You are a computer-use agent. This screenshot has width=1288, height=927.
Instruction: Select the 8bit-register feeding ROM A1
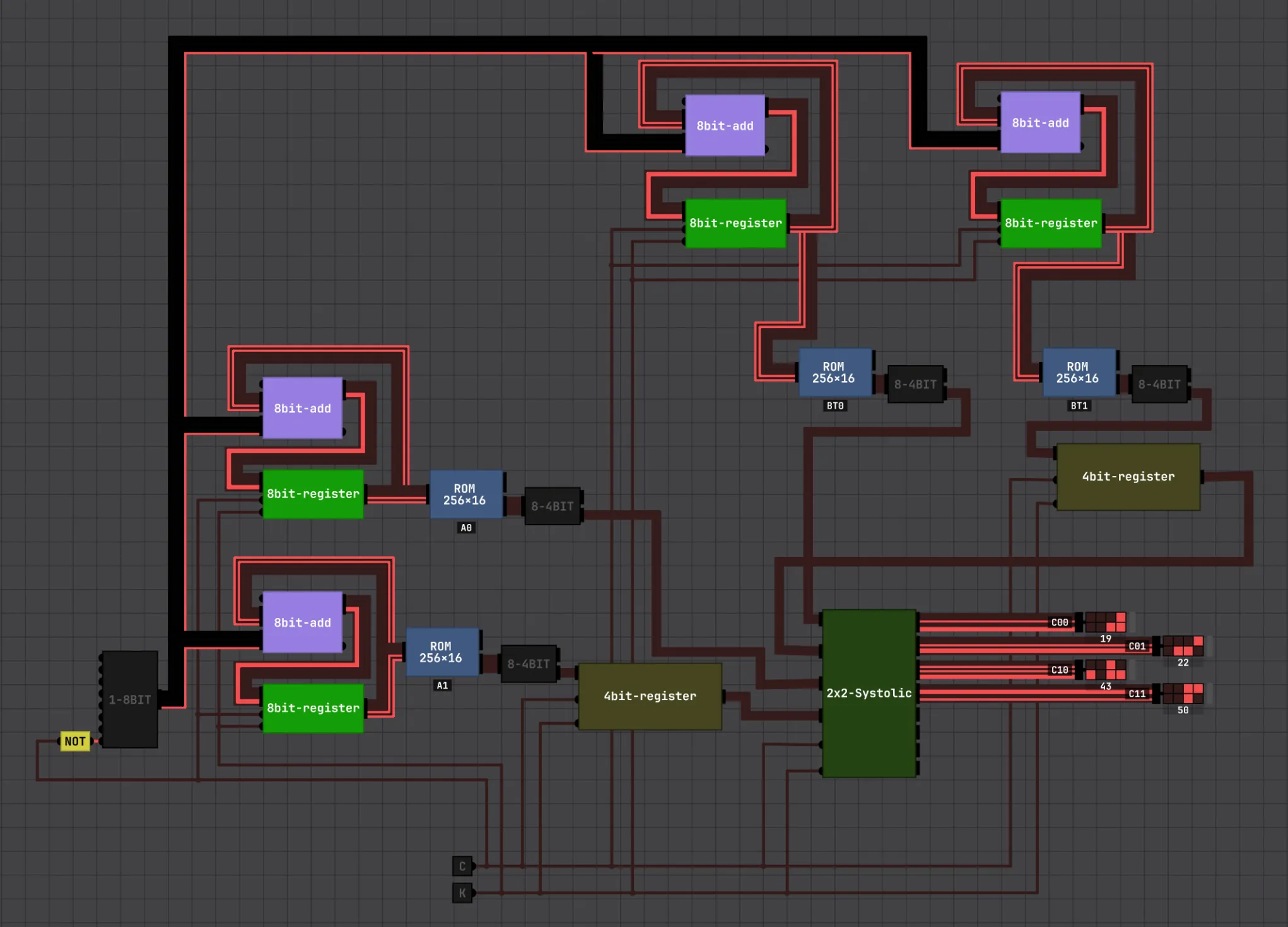pyautogui.click(x=313, y=708)
